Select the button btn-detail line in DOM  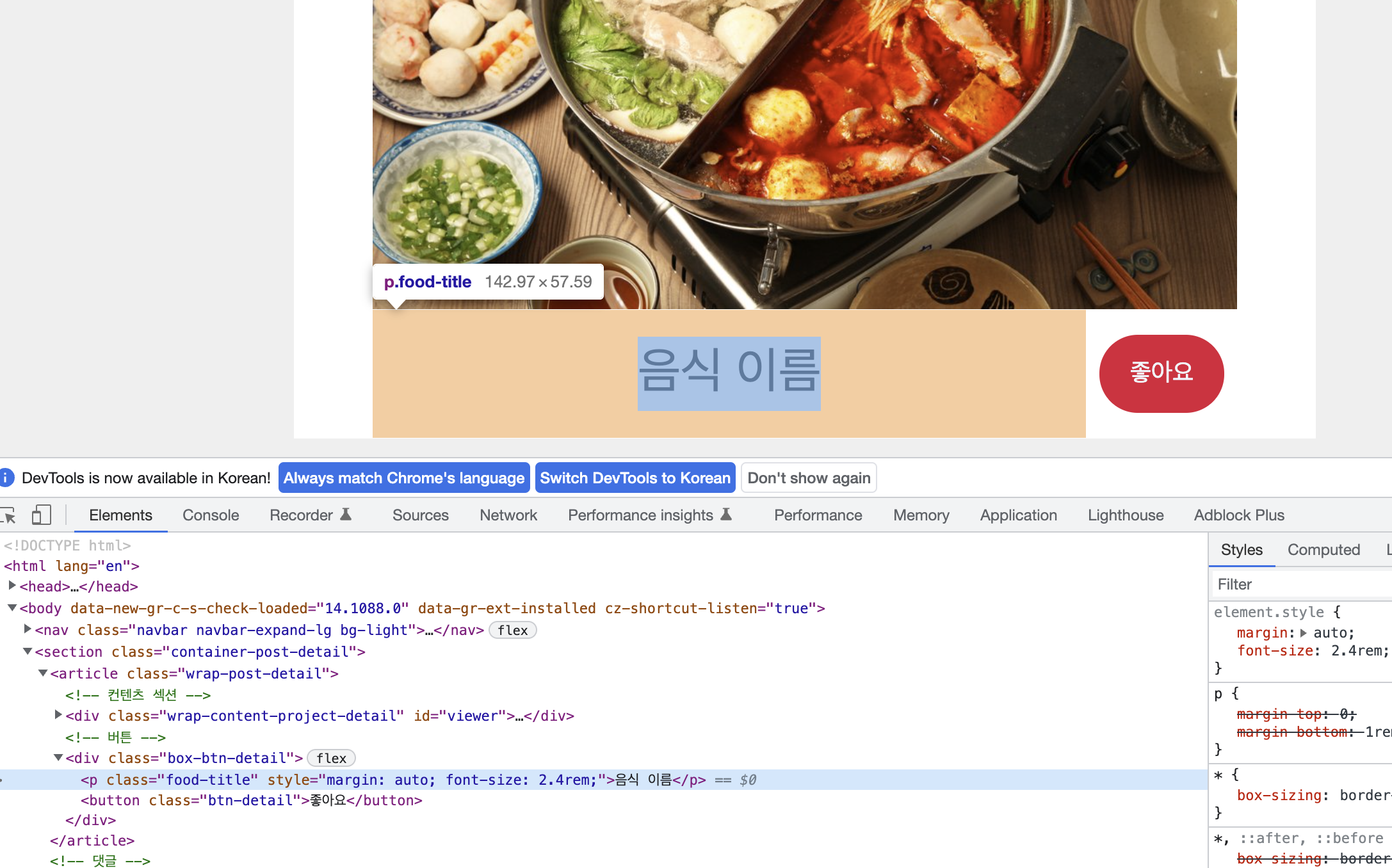(251, 800)
